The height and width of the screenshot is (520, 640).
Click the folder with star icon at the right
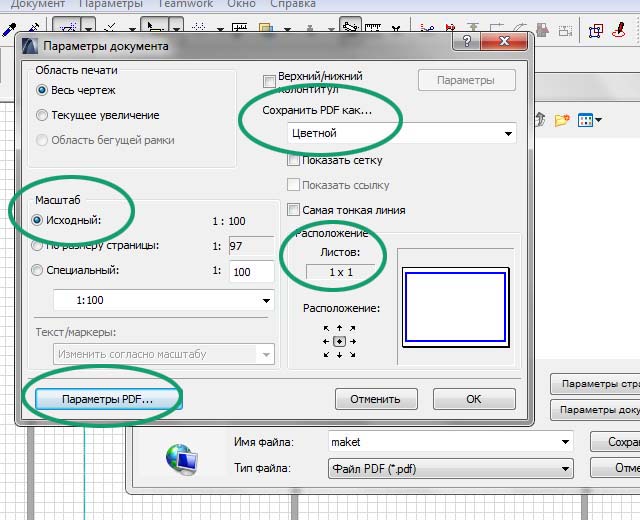[562, 120]
